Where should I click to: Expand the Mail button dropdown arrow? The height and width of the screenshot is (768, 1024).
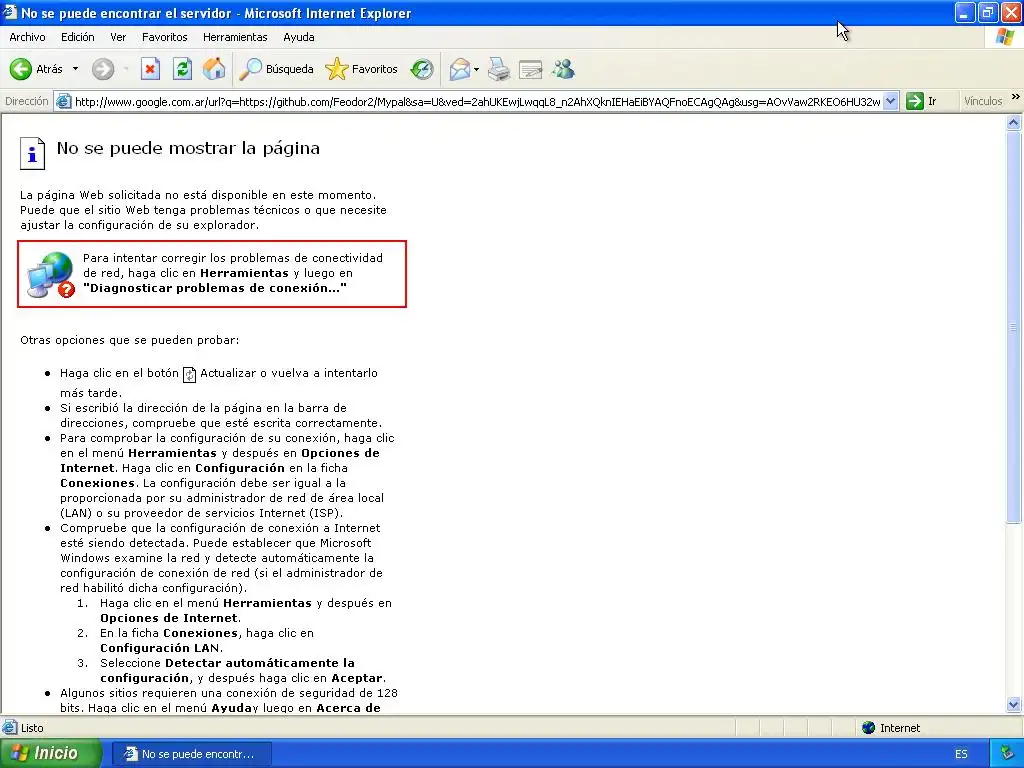pos(477,69)
